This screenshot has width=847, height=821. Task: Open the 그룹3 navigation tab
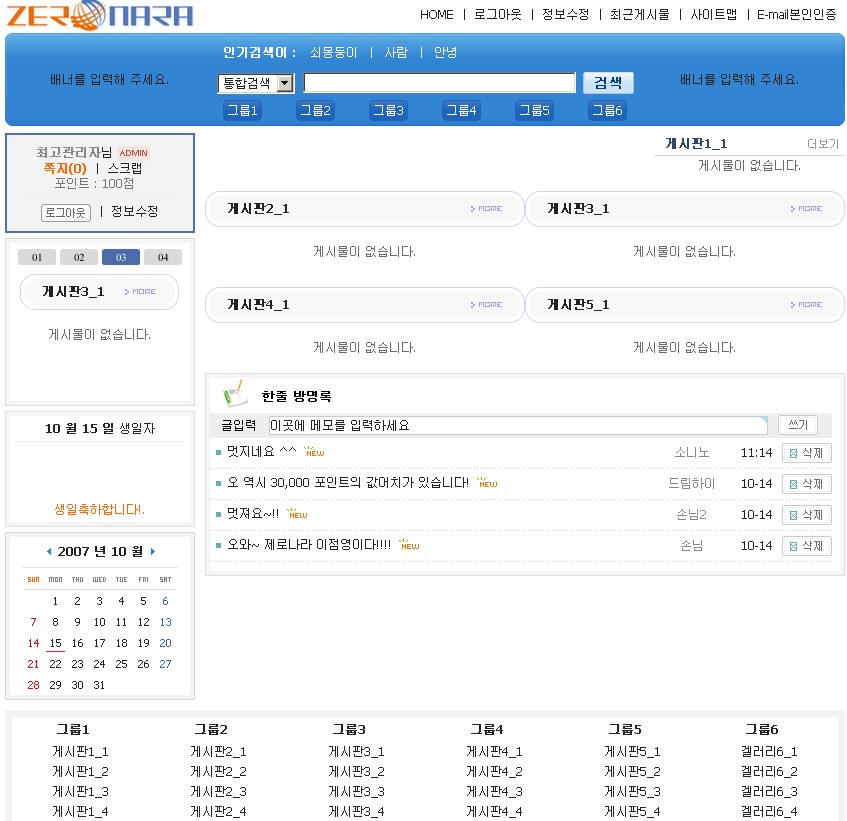(x=388, y=111)
